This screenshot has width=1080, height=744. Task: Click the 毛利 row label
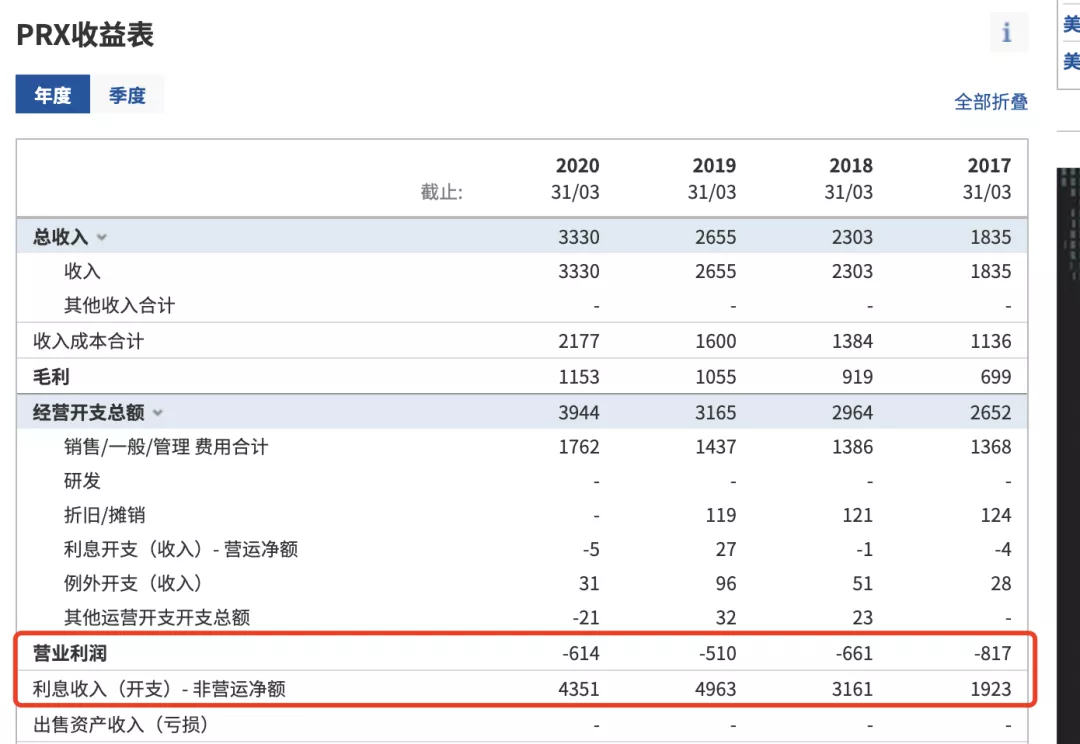51,377
